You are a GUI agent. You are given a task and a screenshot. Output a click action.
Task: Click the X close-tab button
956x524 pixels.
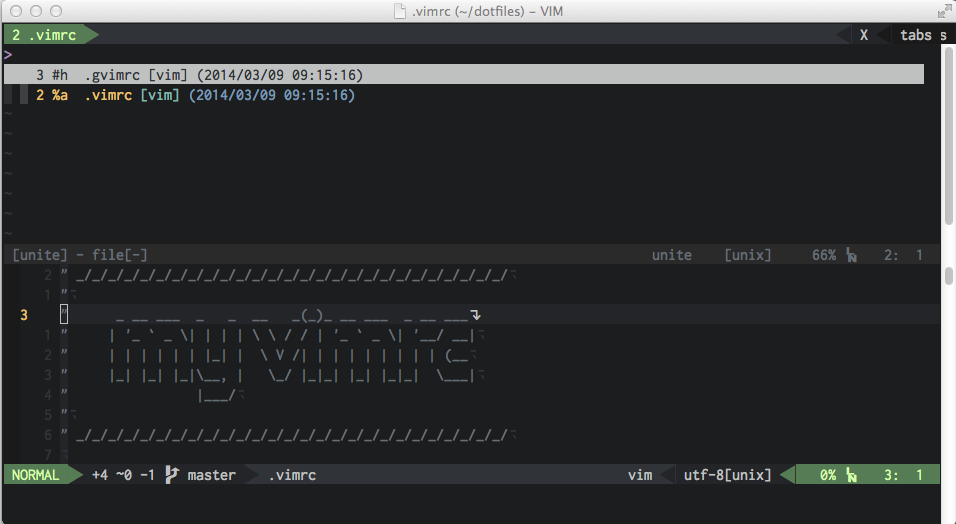tap(863, 35)
